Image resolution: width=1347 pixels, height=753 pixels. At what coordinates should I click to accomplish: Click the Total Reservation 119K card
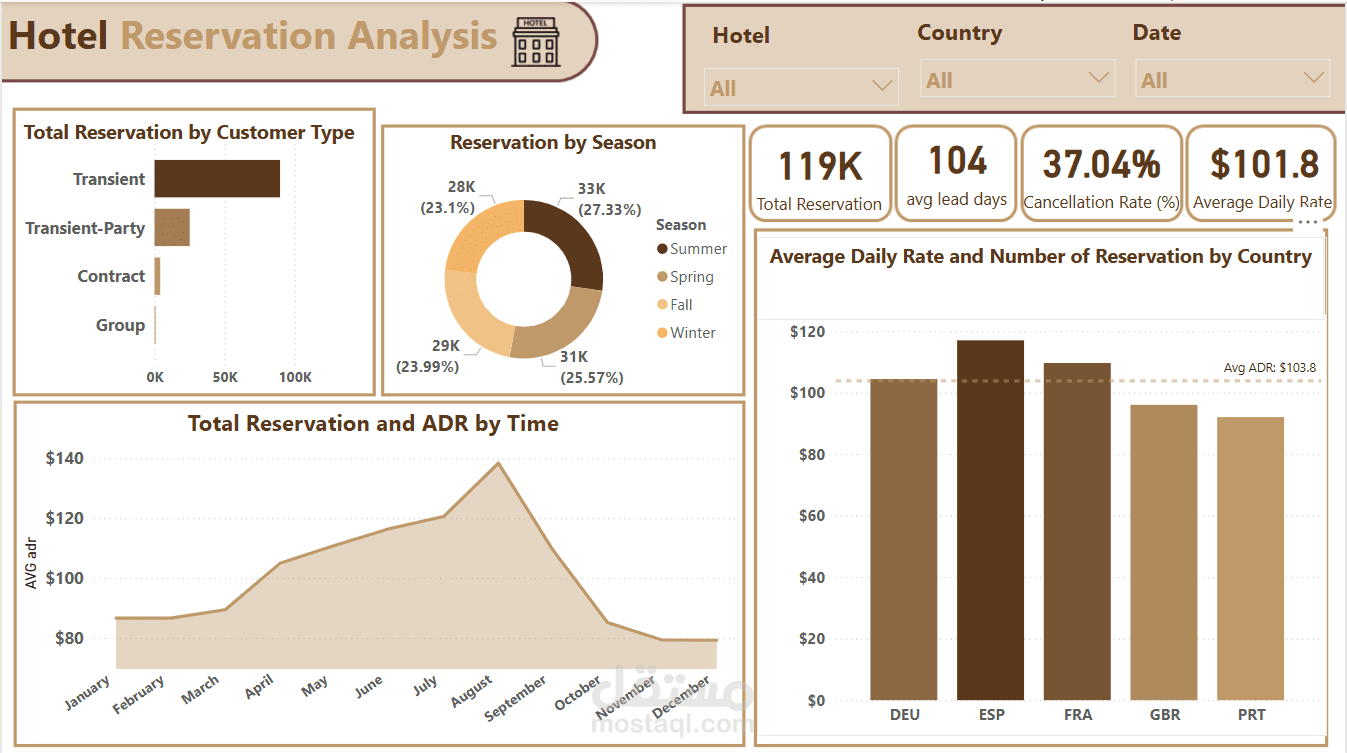coord(819,173)
